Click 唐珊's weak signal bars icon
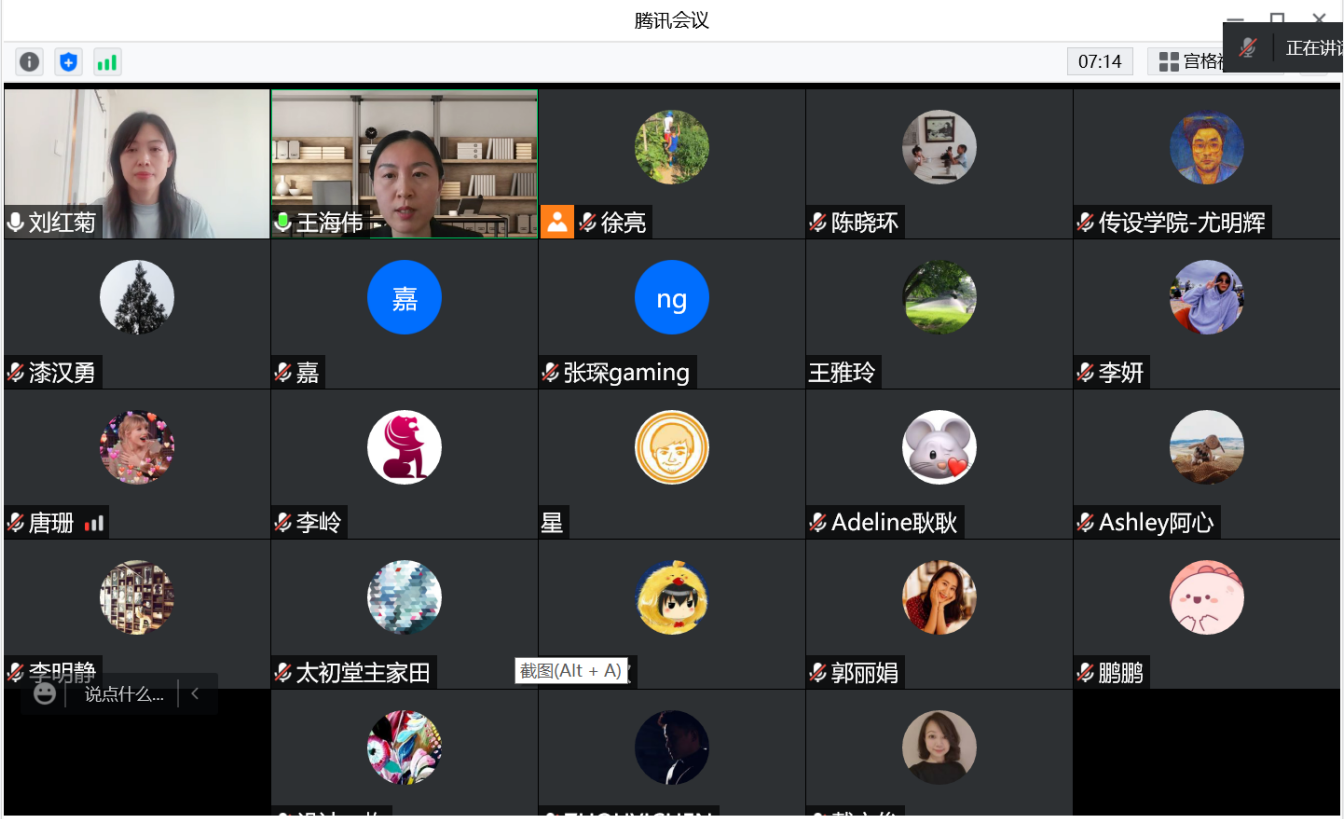Screen dimensions: 1344x819 [94, 523]
